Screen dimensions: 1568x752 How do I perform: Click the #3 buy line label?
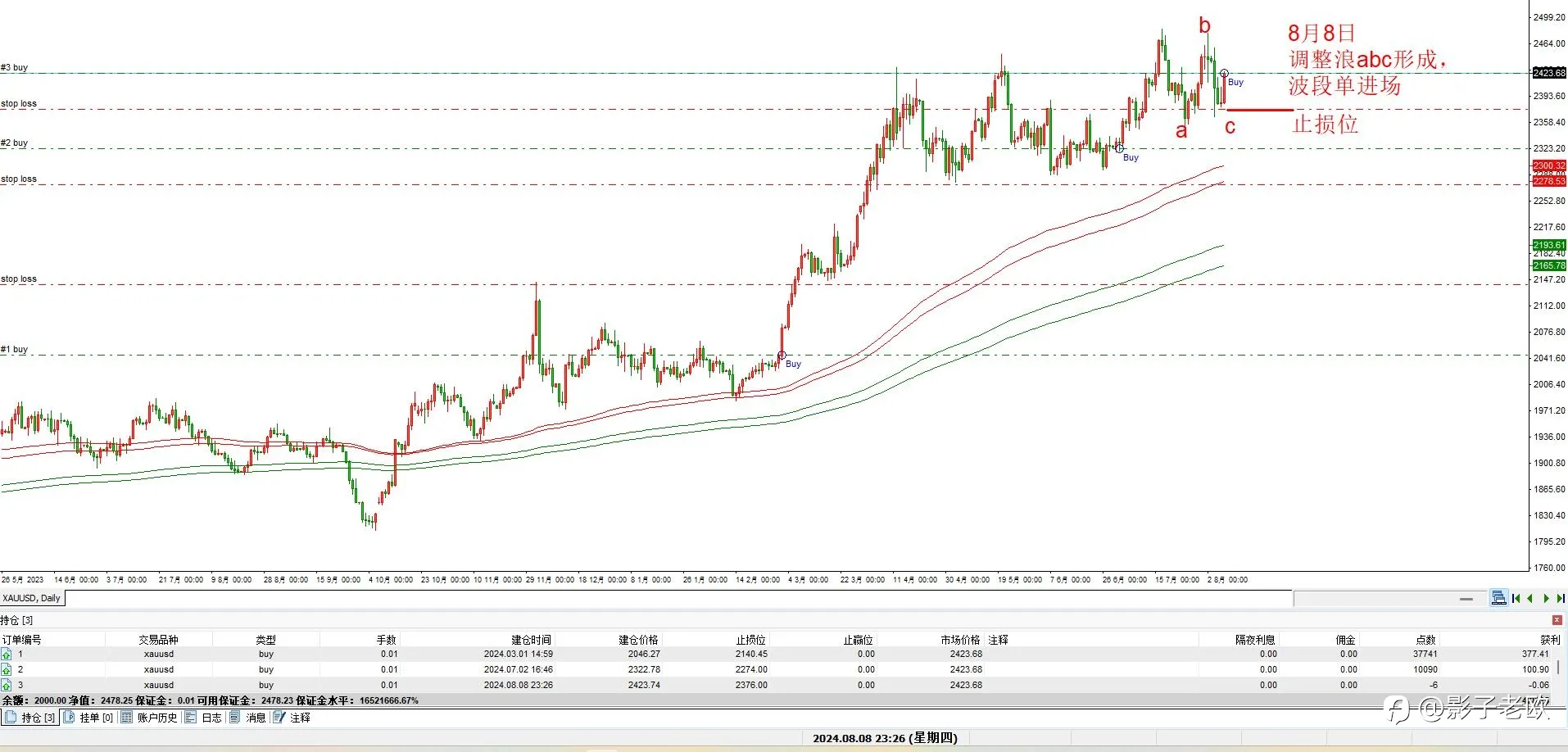click(x=14, y=67)
